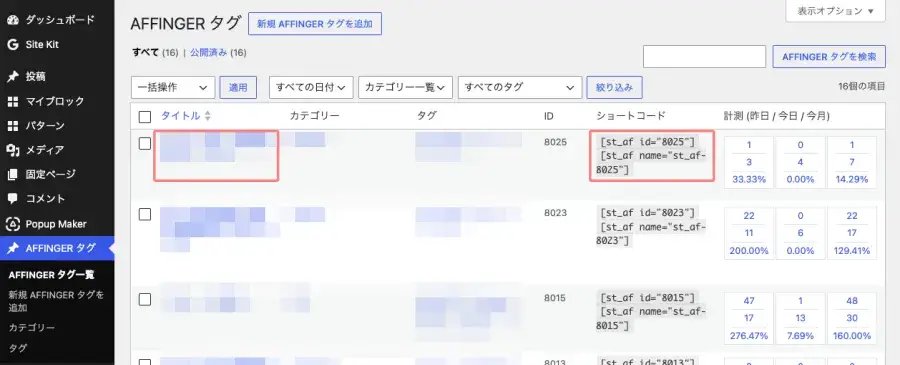Click 200.00% stat in row 8023
The width and height of the screenshot is (900, 365).
coord(749,251)
